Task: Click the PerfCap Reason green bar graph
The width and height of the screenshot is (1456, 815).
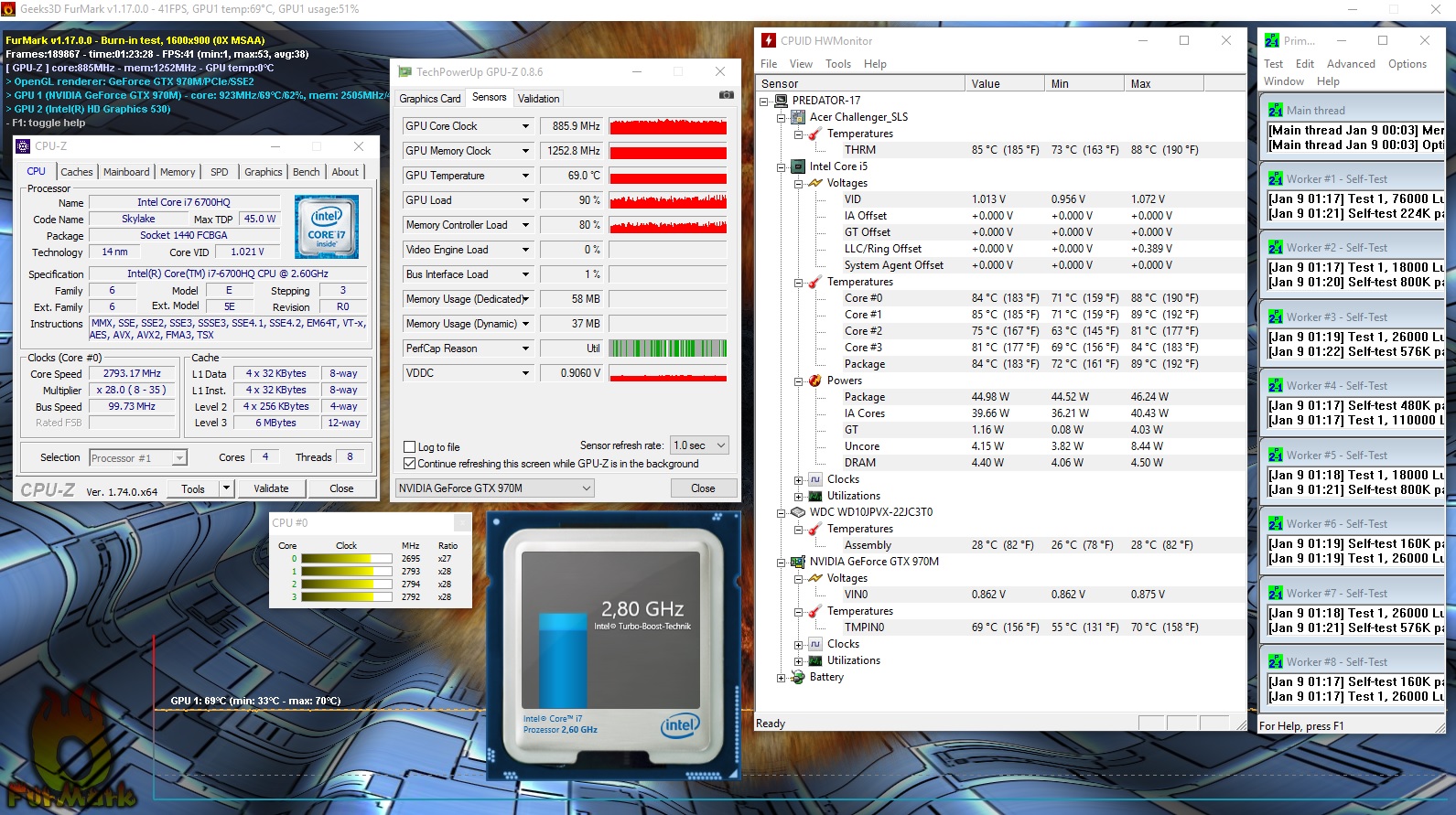Action: click(668, 349)
